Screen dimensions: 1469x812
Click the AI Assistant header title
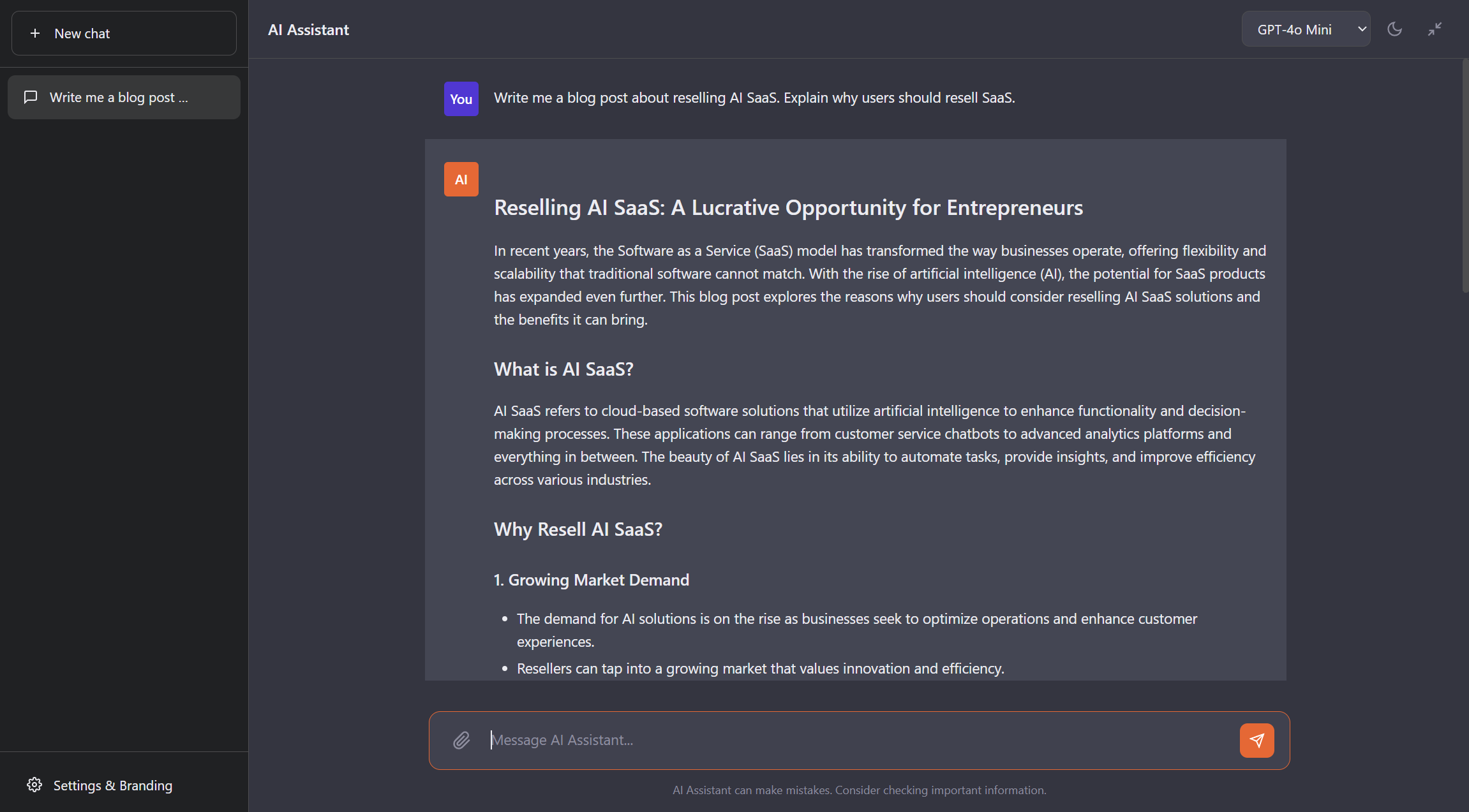click(x=308, y=30)
